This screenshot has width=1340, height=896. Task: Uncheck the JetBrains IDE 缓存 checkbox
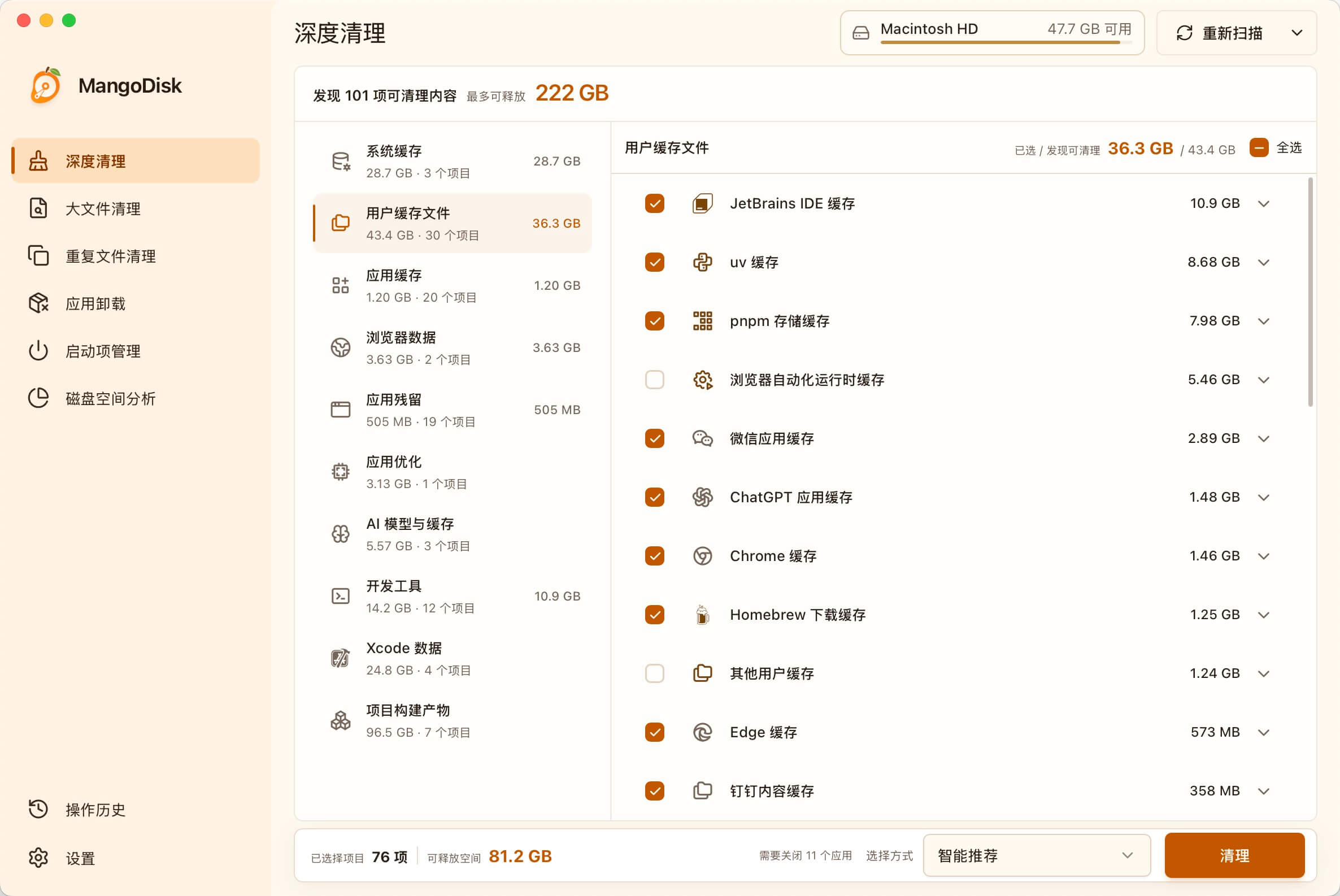point(654,203)
